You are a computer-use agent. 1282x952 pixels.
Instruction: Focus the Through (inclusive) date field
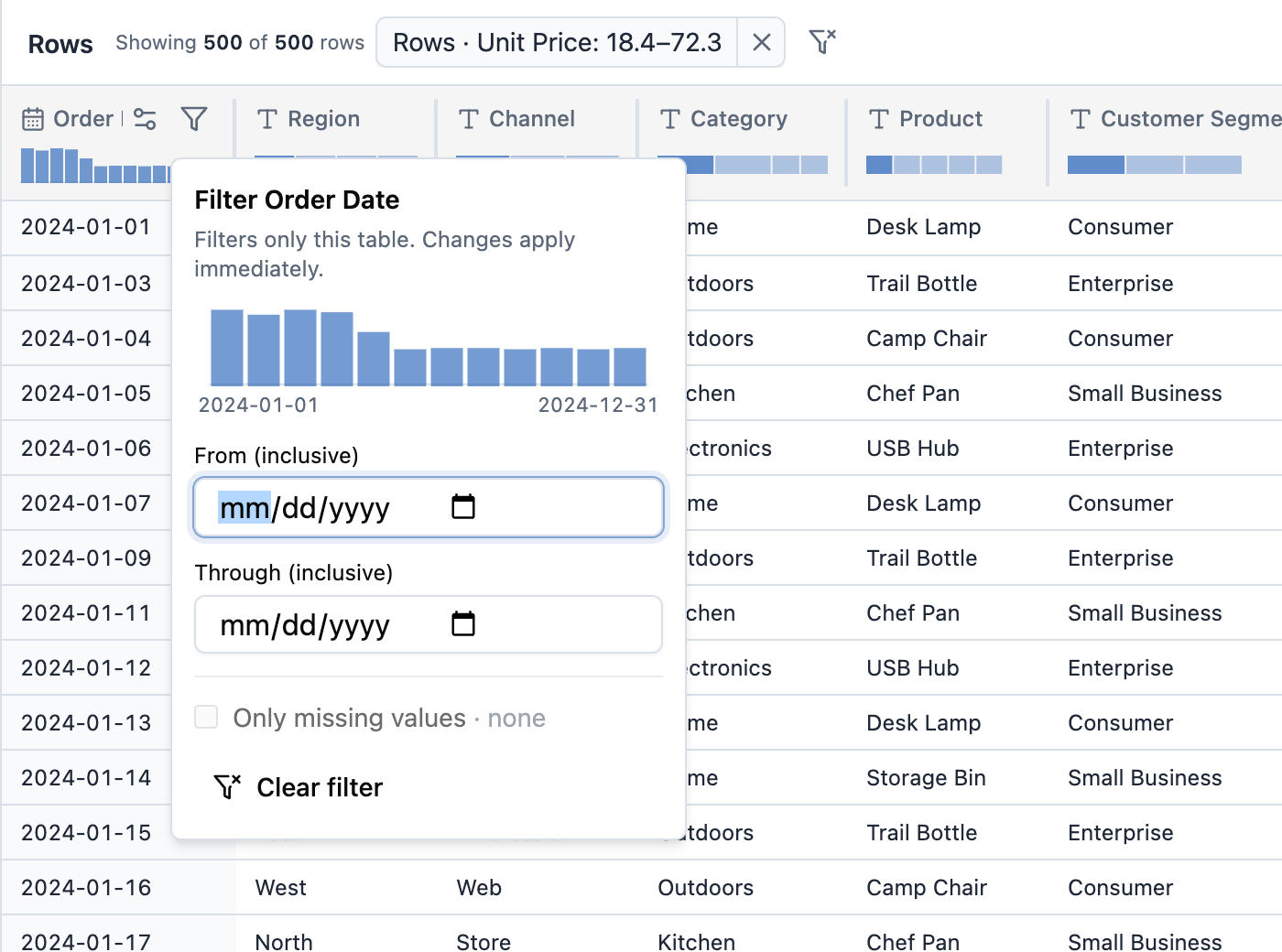coord(429,624)
